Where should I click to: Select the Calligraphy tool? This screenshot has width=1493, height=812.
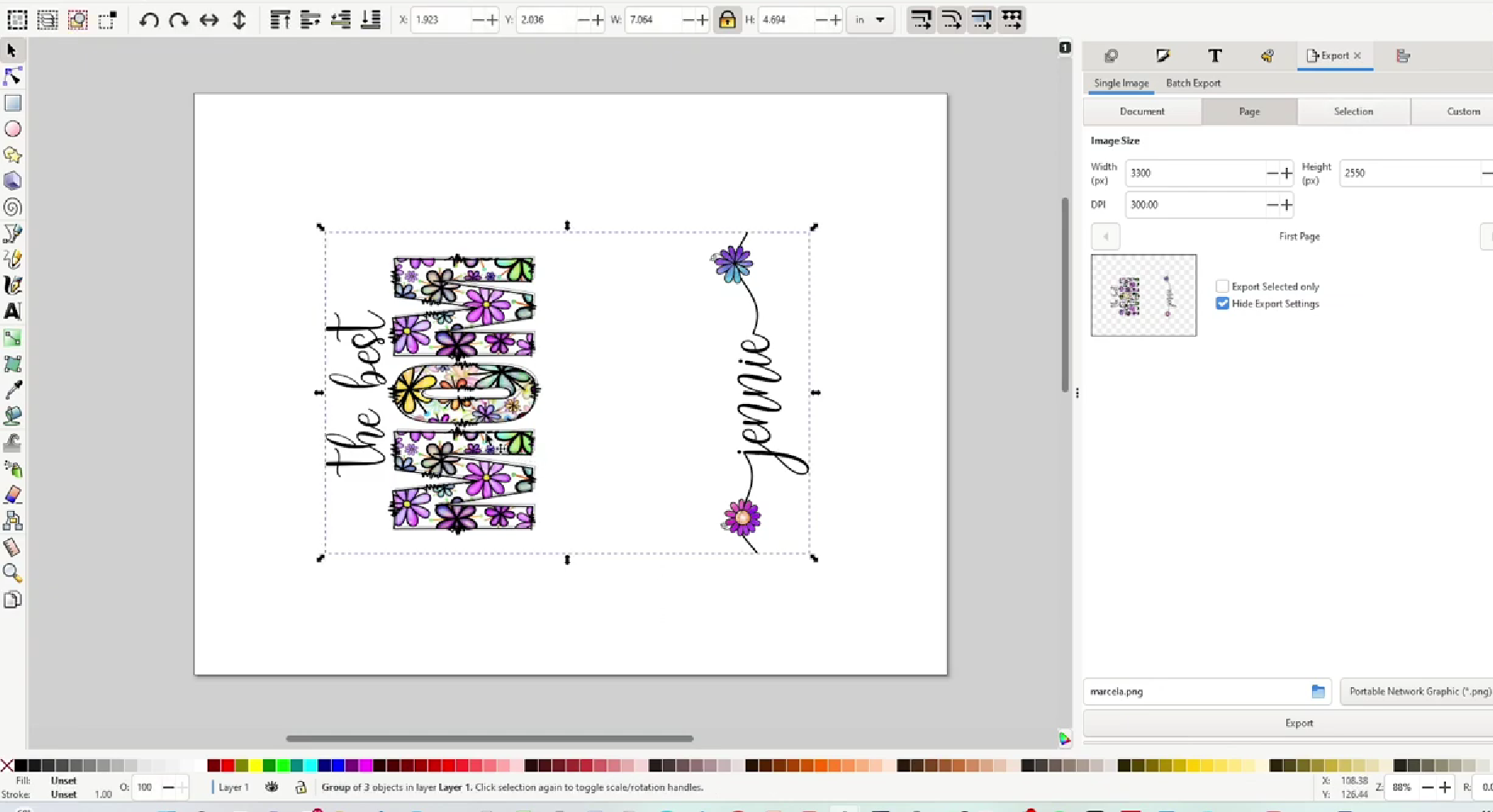[x=13, y=286]
